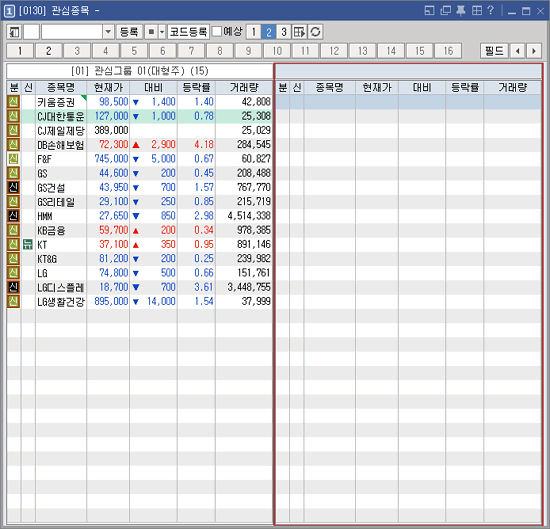The height and width of the screenshot is (529, 550).
Task: Switch to group tab 1
Action: (x=20, y=51)
